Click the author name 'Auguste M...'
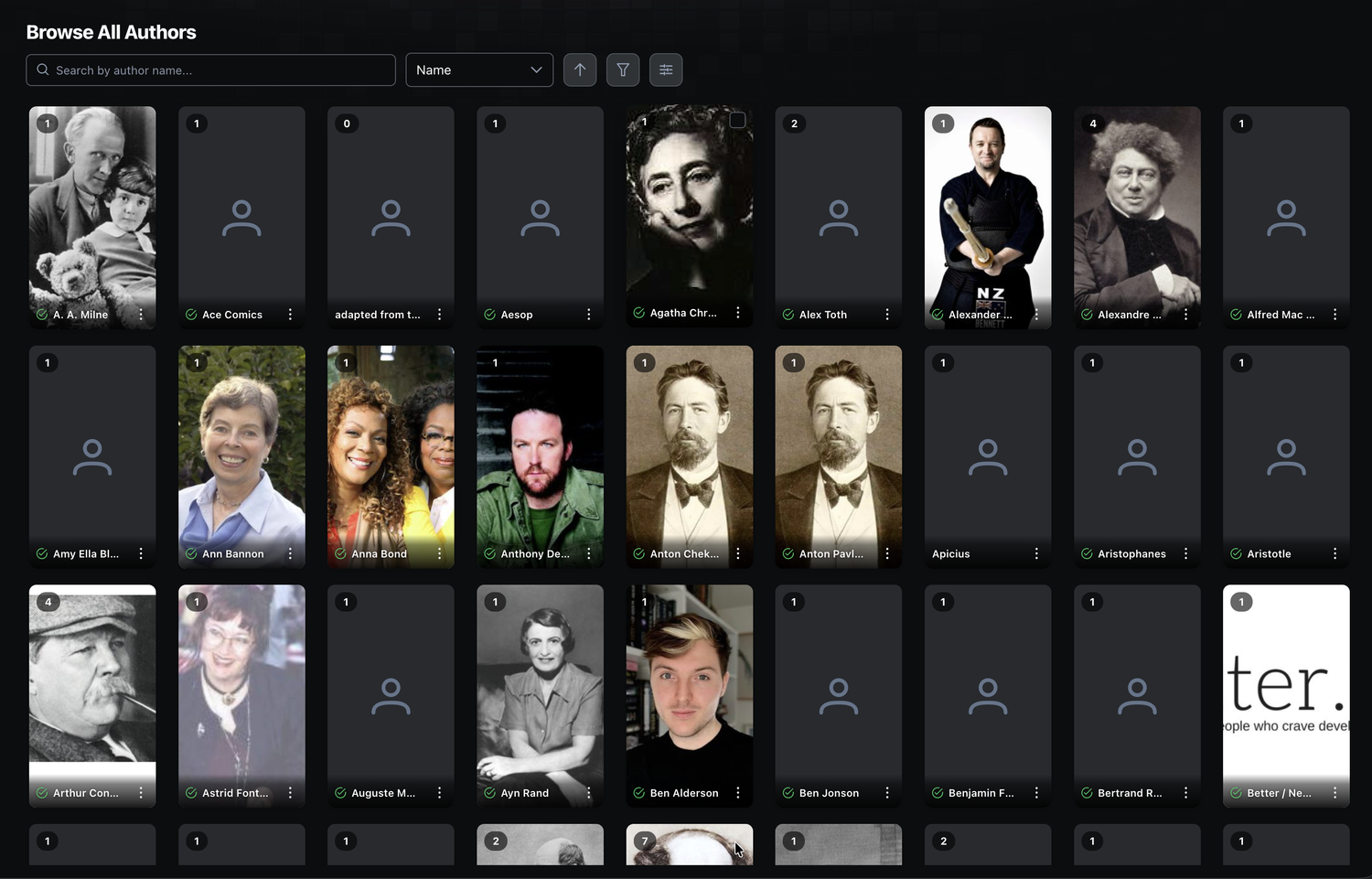 click(383, 793)
